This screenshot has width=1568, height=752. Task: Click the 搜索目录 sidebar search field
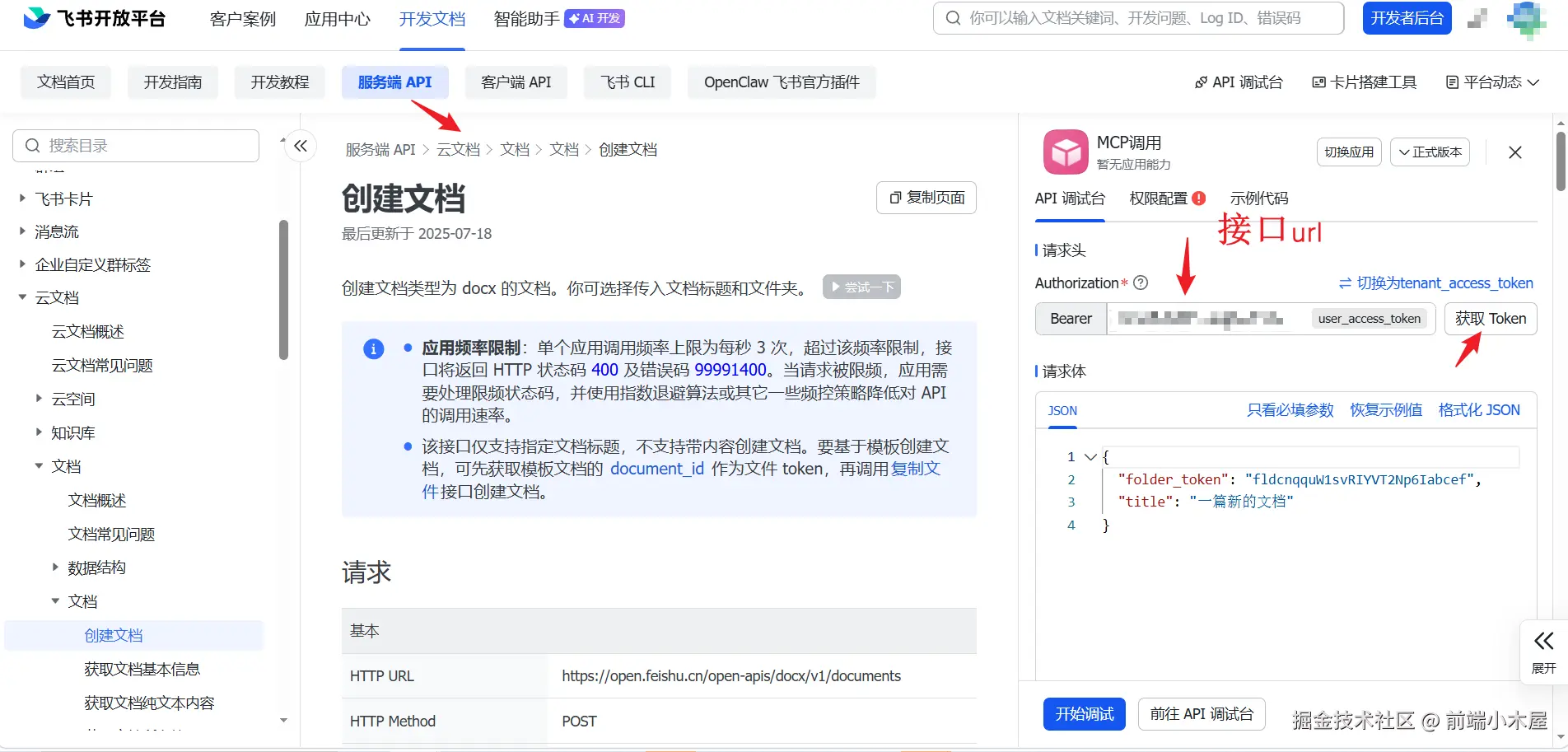(x=136, y=146)
